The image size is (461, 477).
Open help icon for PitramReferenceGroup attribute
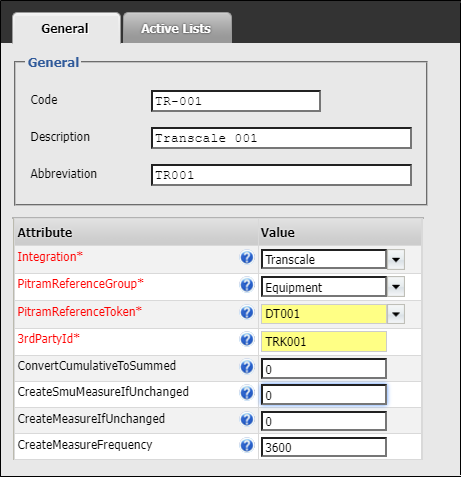(247, 285)
